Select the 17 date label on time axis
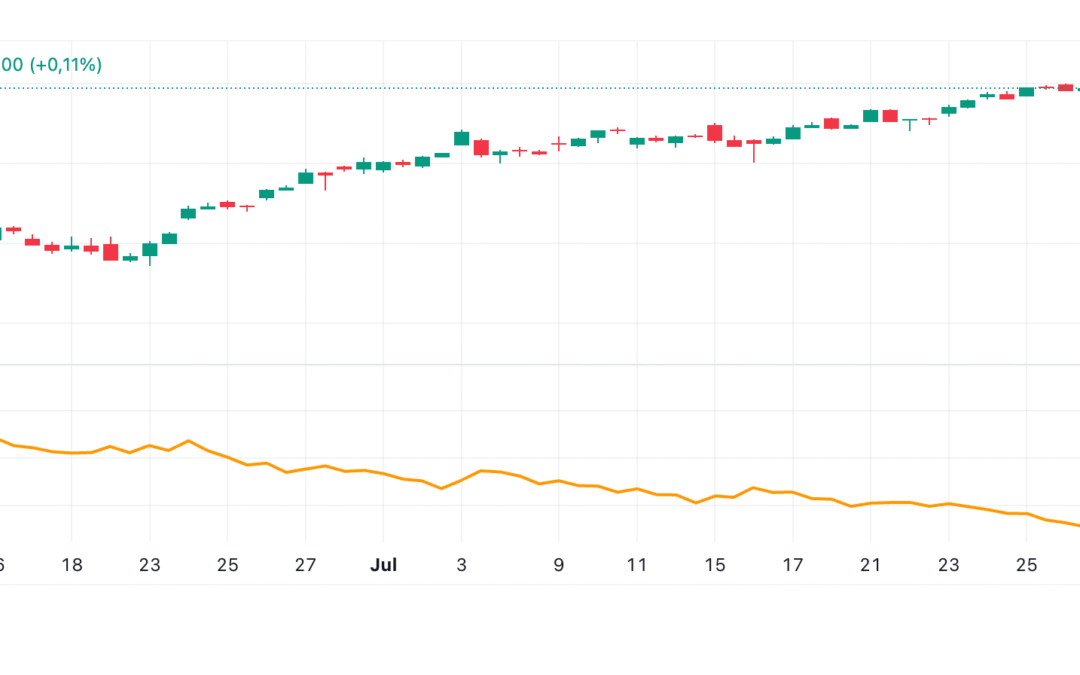Viewport: 1080px width, 675px height. [x=793, y=565]
